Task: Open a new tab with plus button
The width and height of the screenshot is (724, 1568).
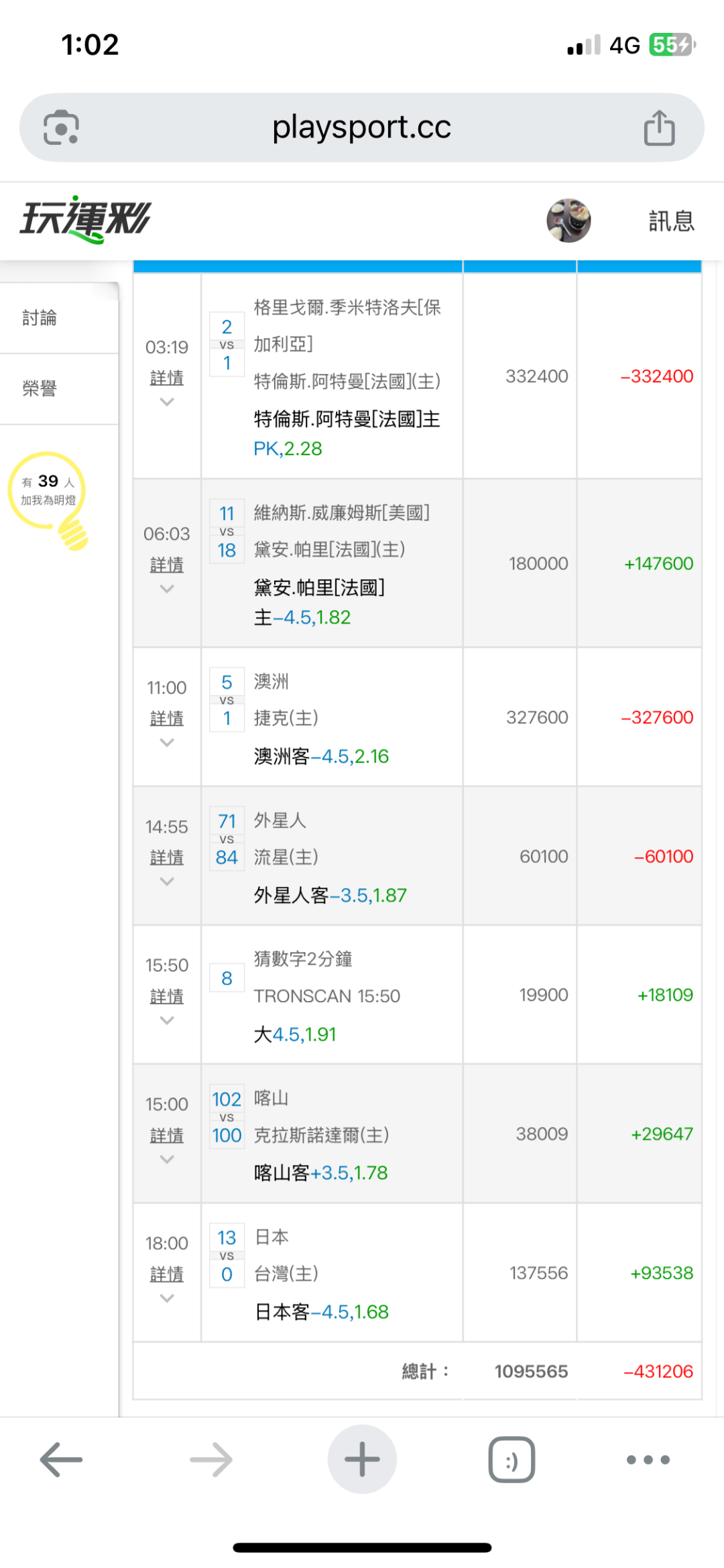Action: 362,1459
